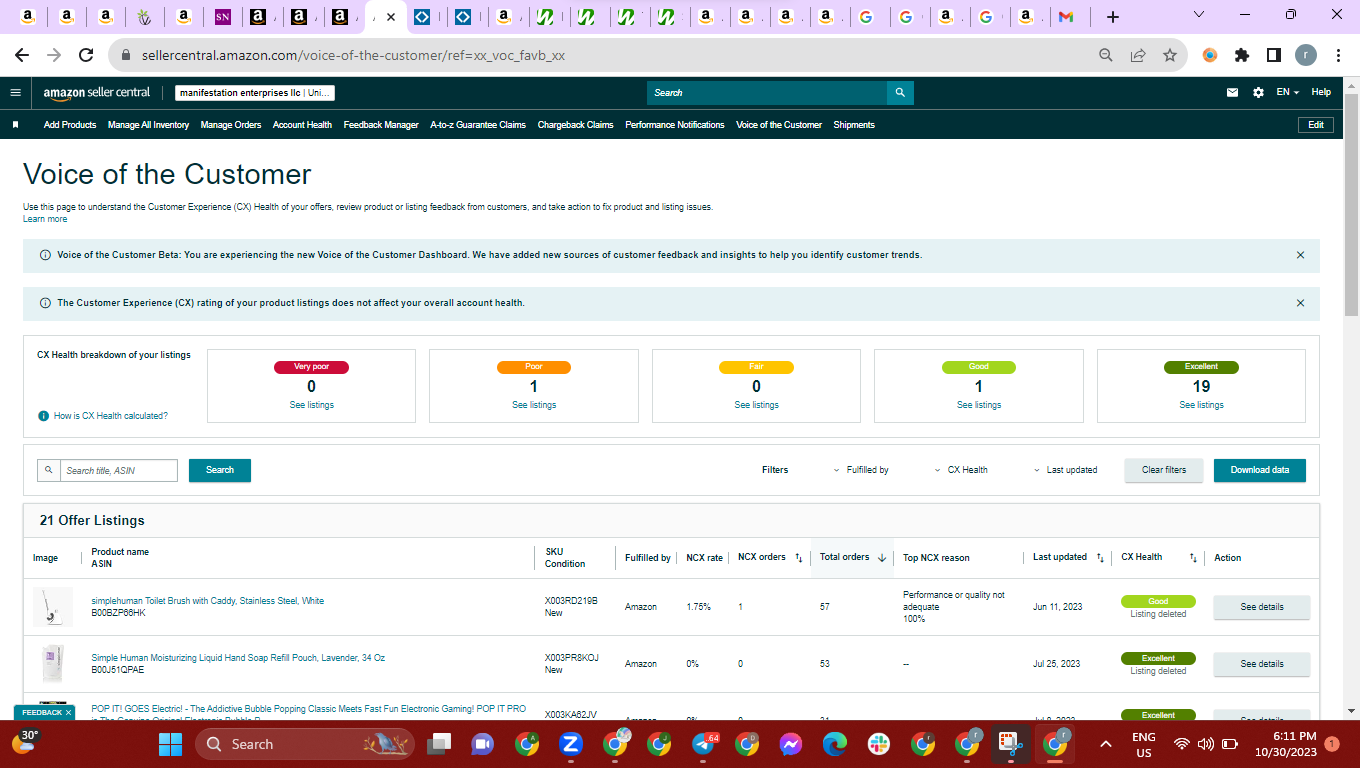Open the How is CX Health calculated link
Screen dimensions: 1360x768
[x=111, y=416]
